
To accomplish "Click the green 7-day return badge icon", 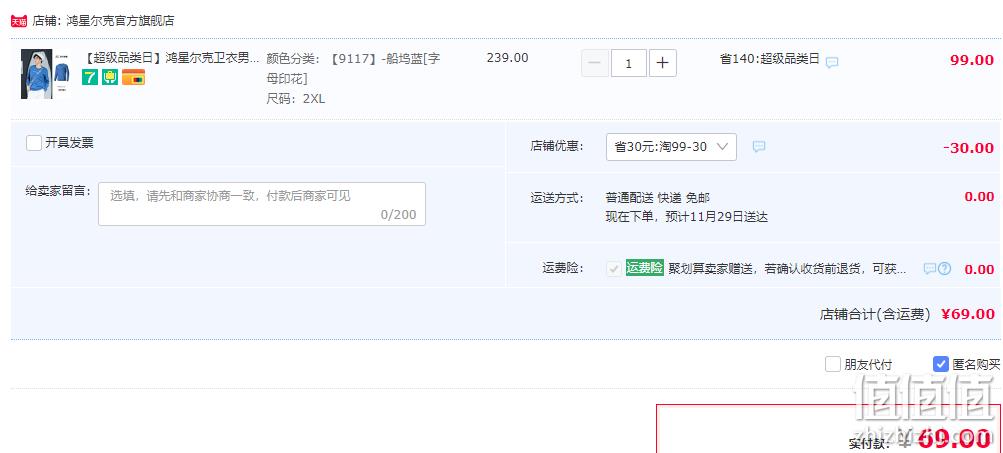I will [90, 77].
